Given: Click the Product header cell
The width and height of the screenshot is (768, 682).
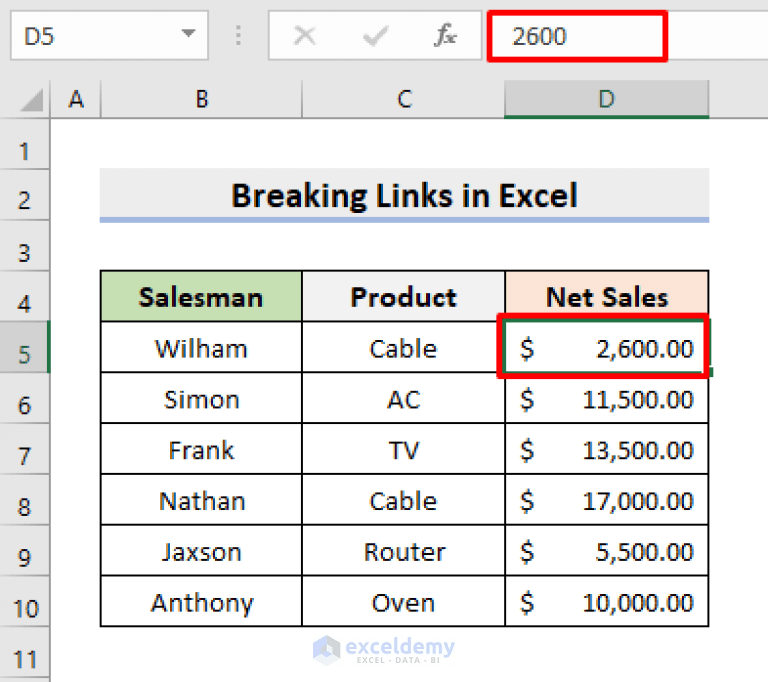Looking at the screenshot, I should pos(404,296).
